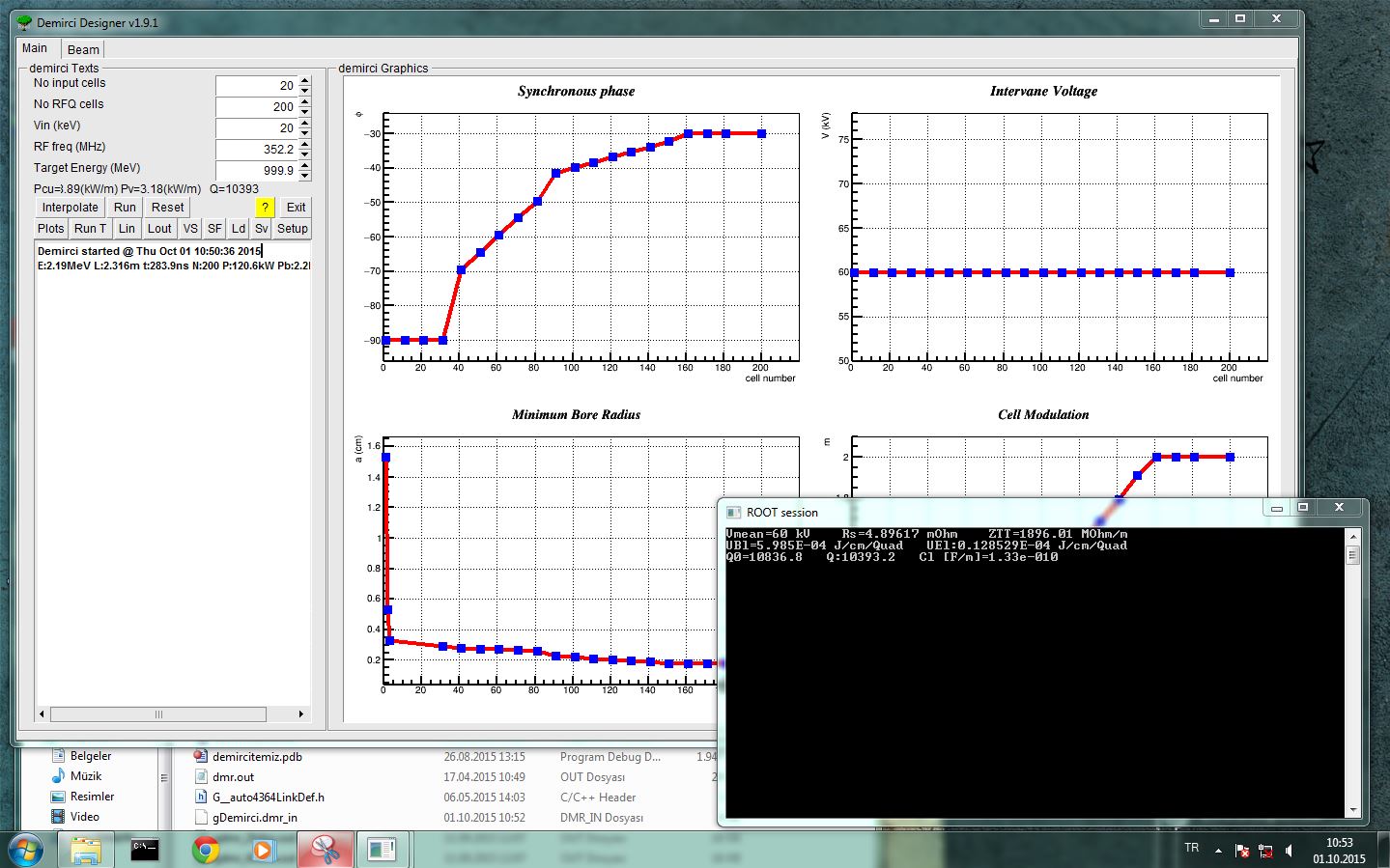Increase the No input cells value
1390x868 pixels.
[305, 81]
